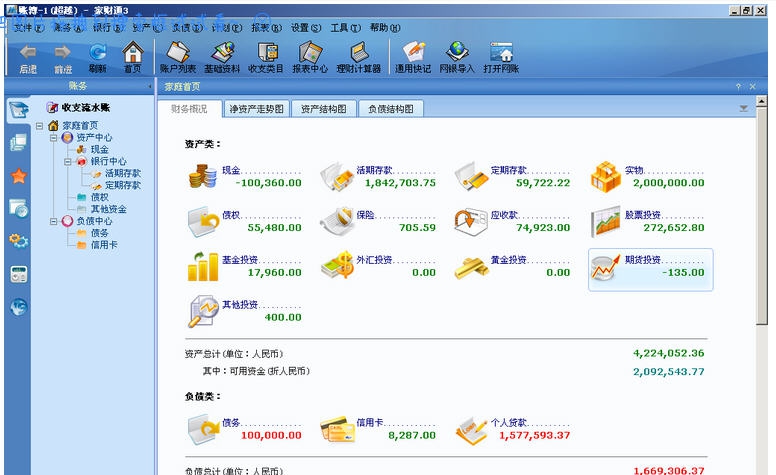
Task: Open the 信用卡 credit card icon in liabilities
Action: tap(337, 429)
